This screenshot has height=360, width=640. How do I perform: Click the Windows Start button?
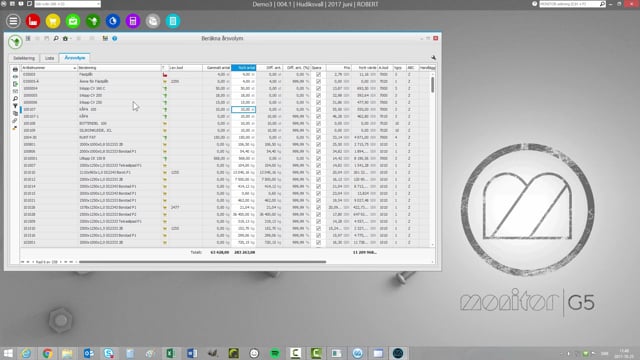click(x=8, y=353)
